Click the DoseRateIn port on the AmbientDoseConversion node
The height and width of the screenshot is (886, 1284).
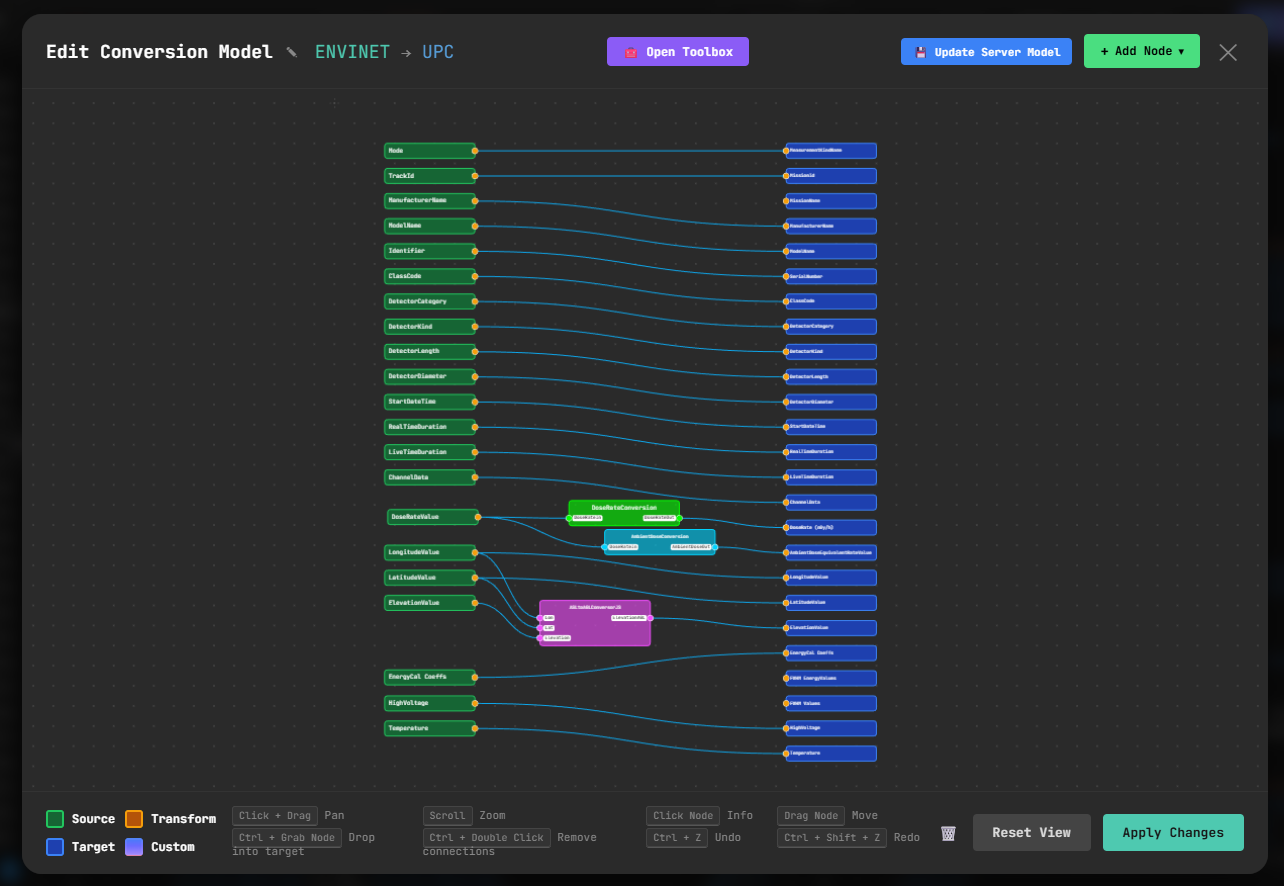606,547
